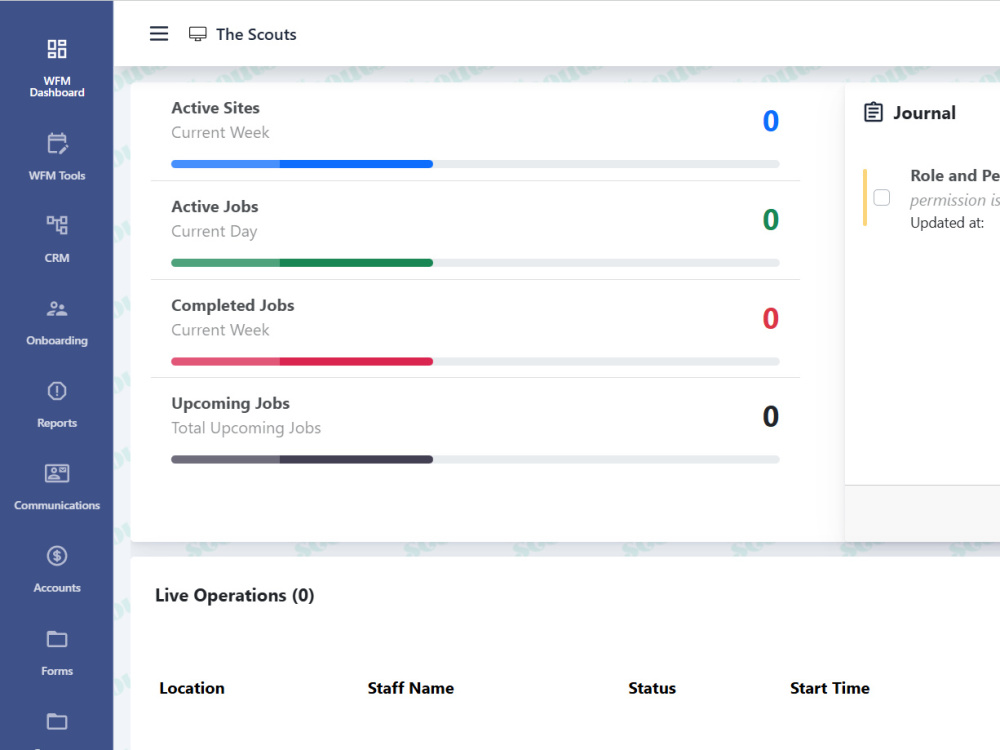Sort by the Location column header
1000x750 pixels.
tap(192, 688)
